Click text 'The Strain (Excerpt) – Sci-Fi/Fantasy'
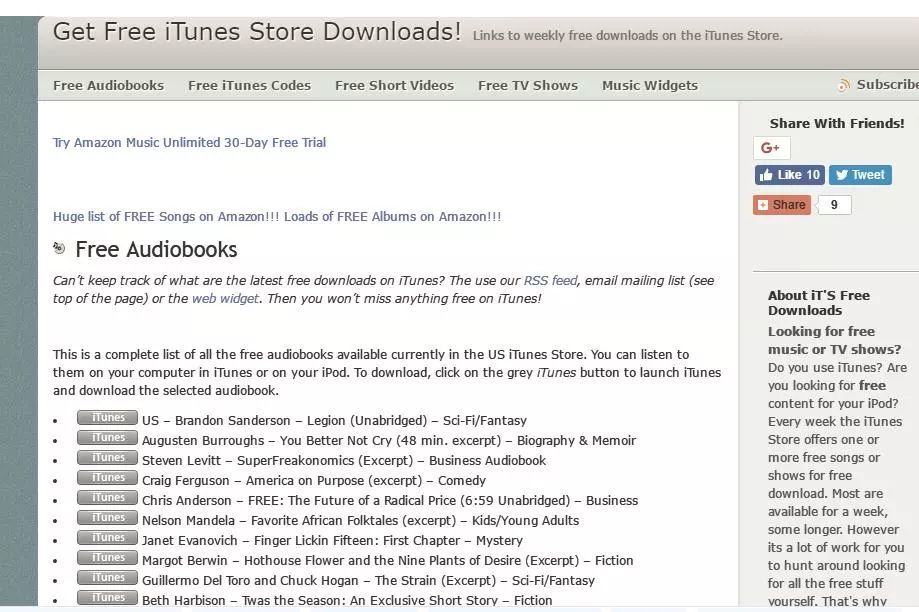This screenshot has width=919, height=612. [x=485, y=580]
